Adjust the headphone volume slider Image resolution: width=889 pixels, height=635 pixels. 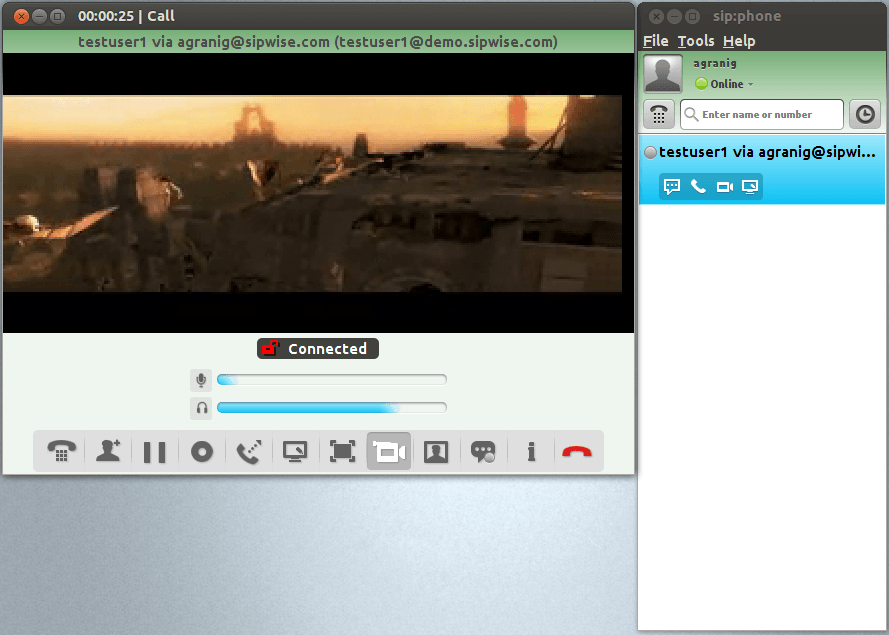(x=331, y=408)
